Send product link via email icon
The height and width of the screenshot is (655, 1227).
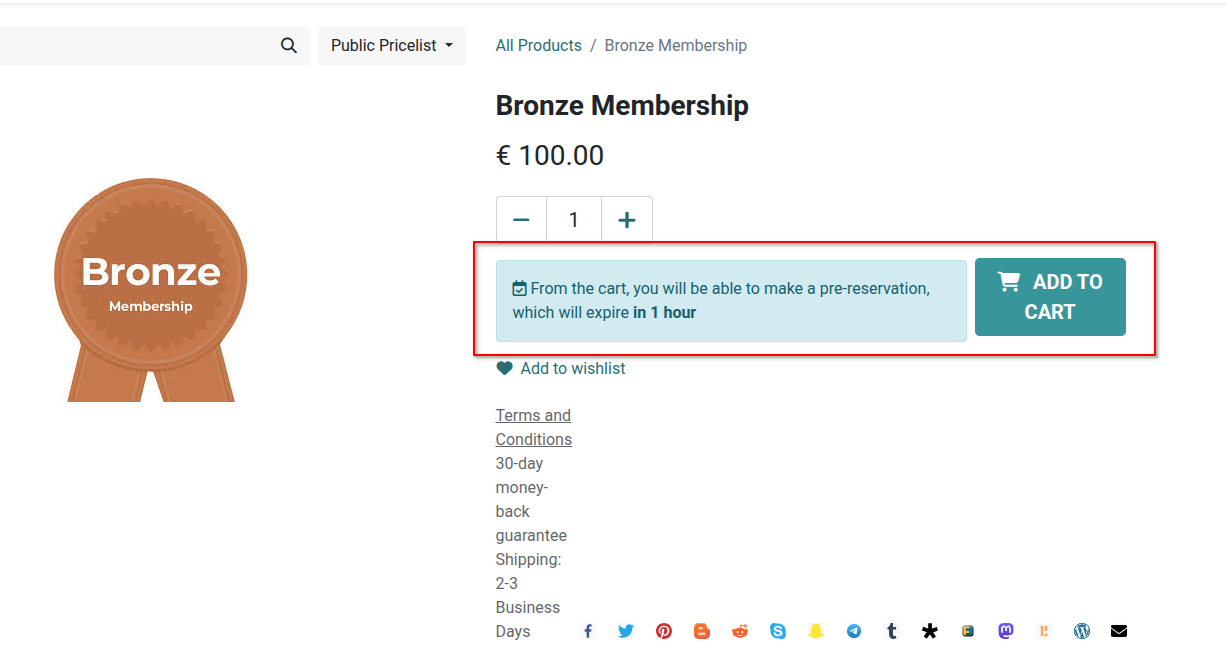[1118, 631]
